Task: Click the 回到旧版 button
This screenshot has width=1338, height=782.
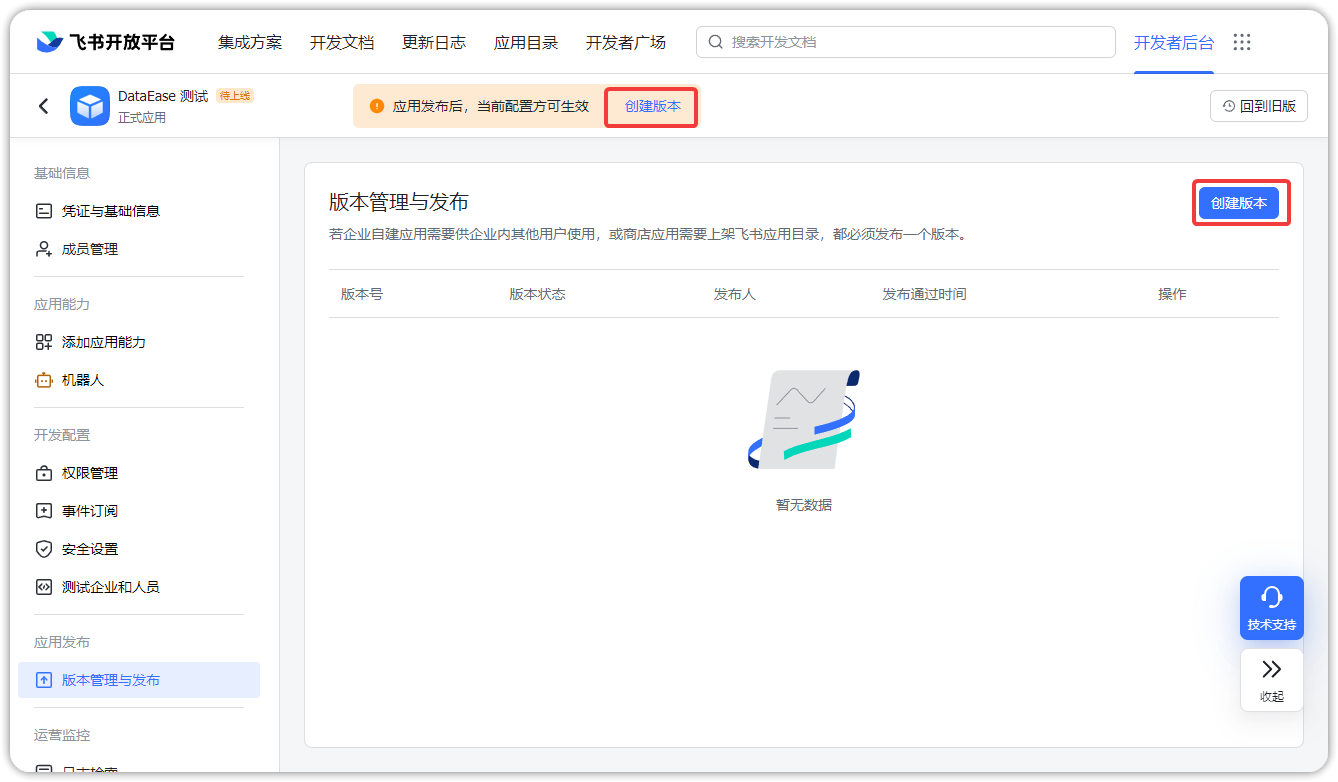Action: [x=1259, y=106]
